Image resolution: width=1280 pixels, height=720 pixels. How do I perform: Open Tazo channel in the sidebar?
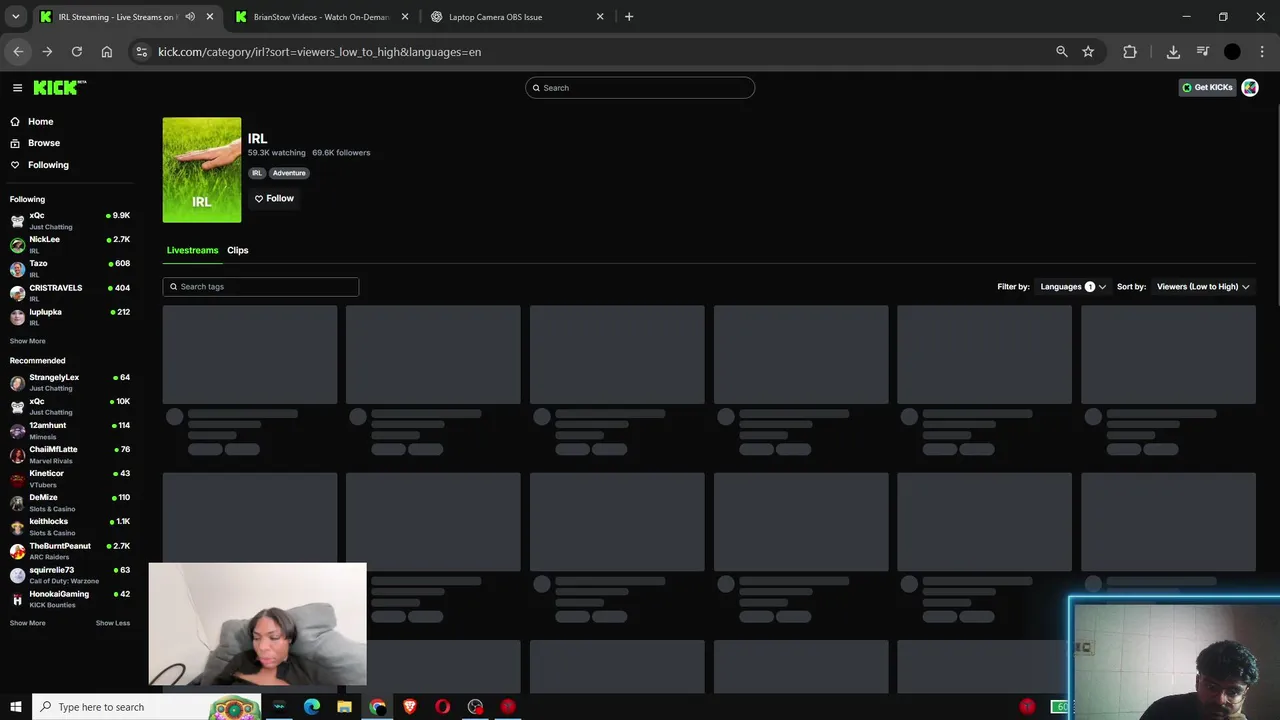point(70,268)
